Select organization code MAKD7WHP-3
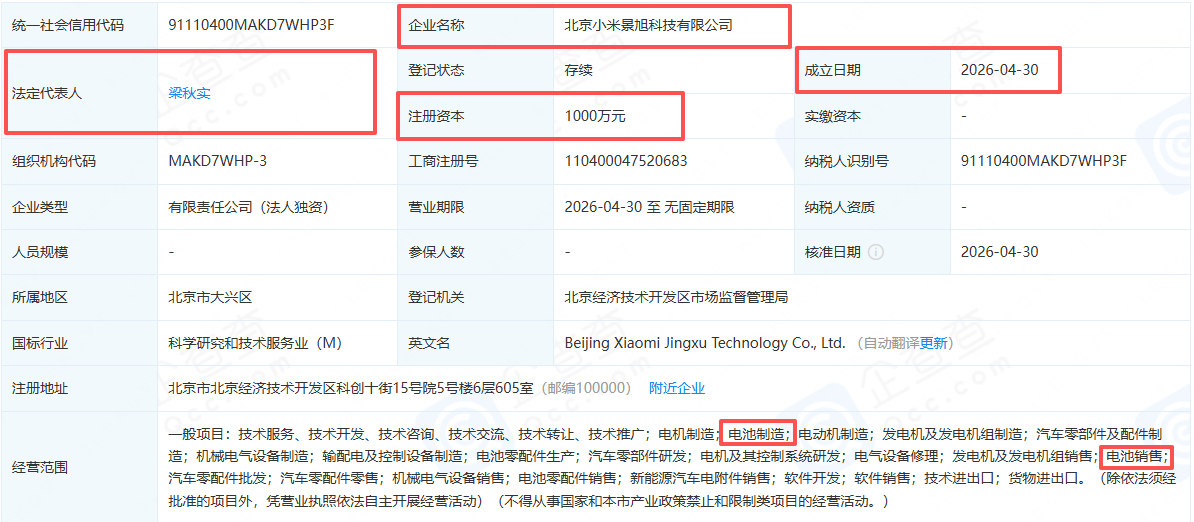The width and height of the screenshot is (1194, 522). tap(217, 161)
